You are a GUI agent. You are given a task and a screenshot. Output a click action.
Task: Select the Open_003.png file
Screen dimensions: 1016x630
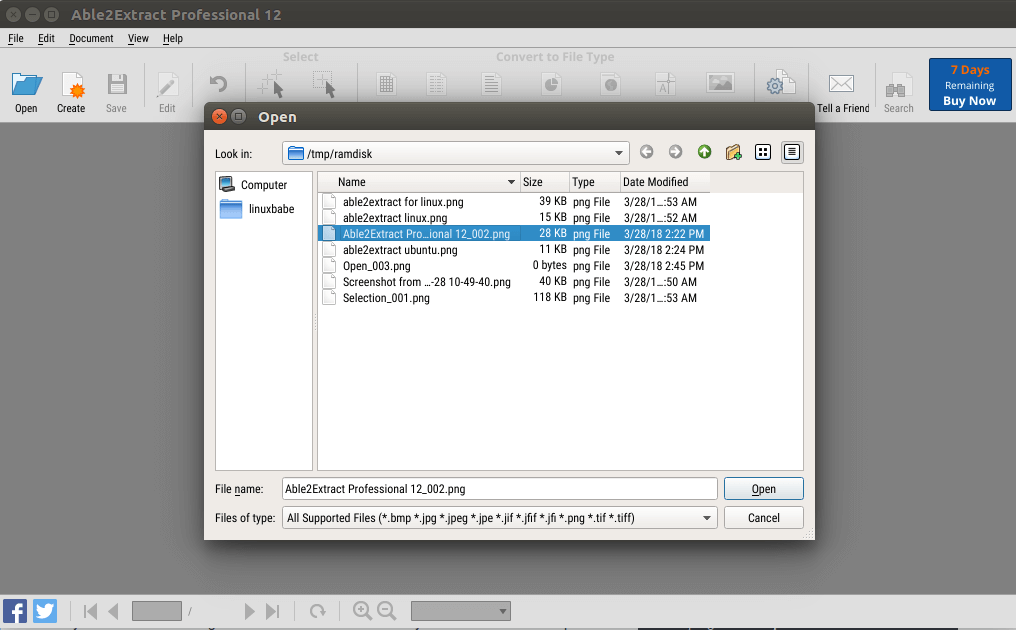tap(376, 266)
